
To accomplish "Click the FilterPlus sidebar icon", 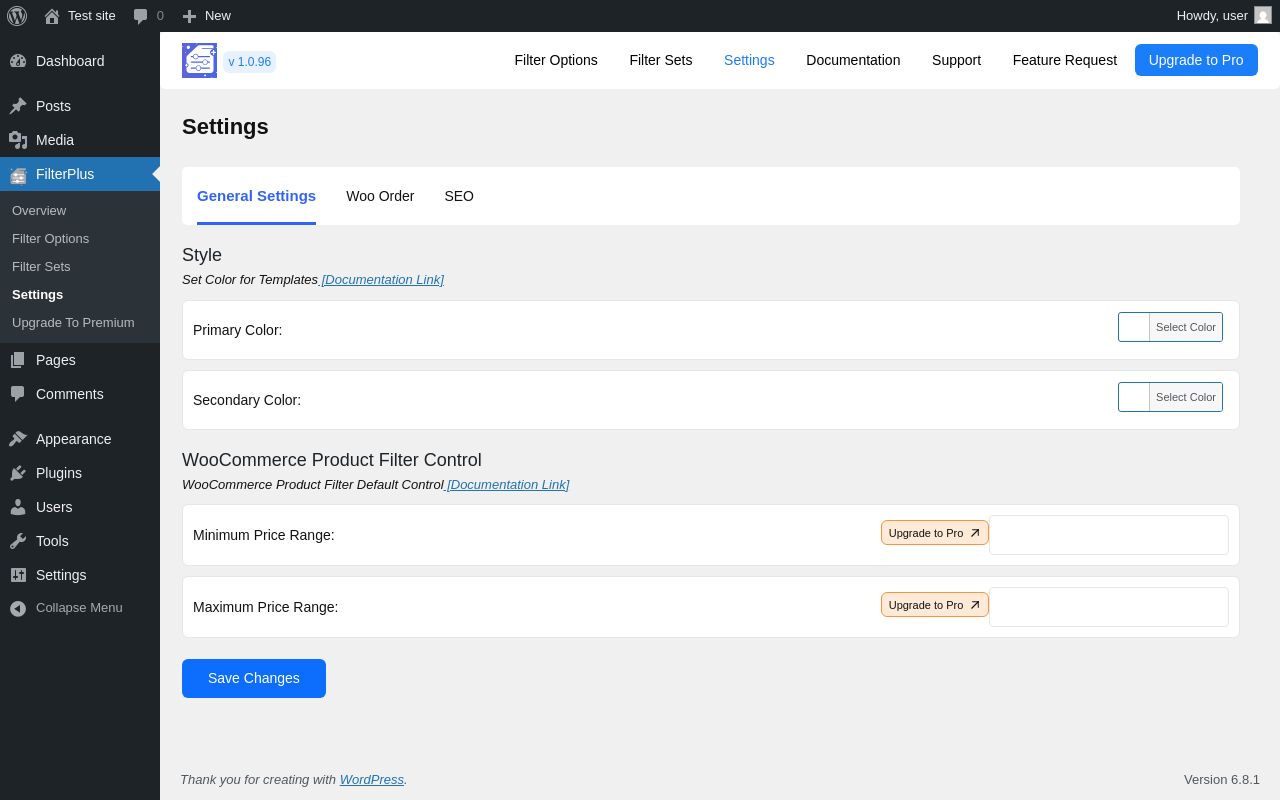I will 18,174.
